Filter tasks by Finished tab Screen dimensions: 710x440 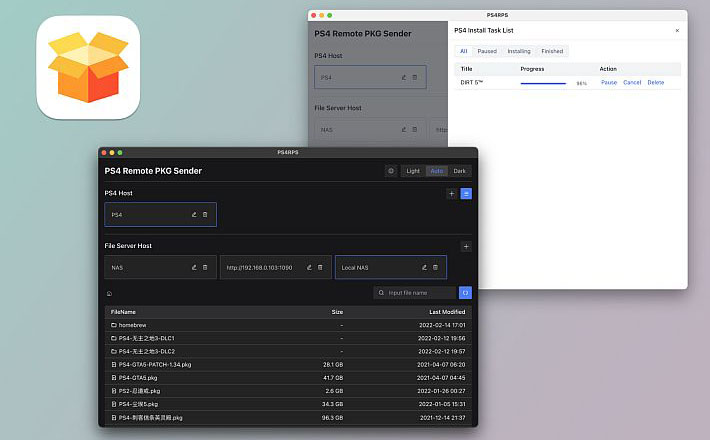click(x=552, y=51)
